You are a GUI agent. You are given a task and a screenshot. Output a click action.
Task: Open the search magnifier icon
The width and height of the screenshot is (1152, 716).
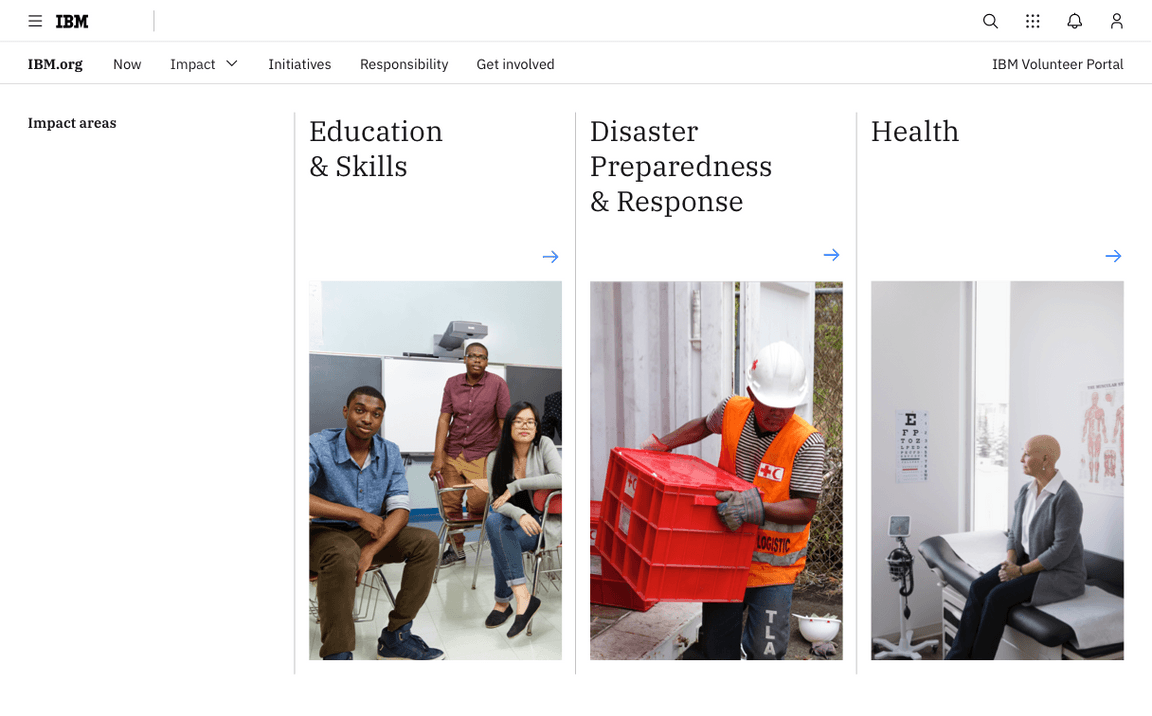(x=990, y=21)
